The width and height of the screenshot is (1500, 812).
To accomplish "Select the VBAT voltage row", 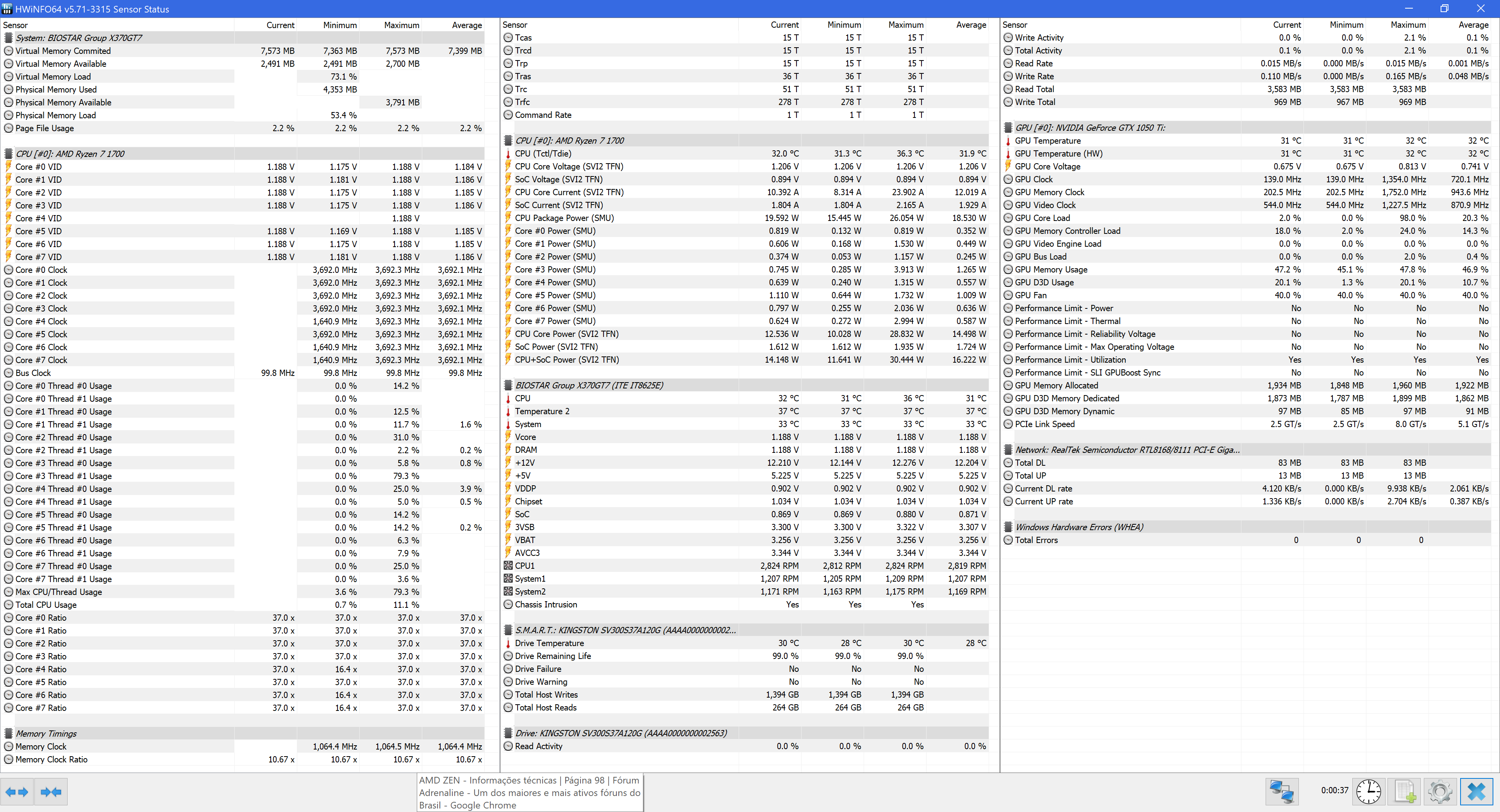I will pos(745,540).
